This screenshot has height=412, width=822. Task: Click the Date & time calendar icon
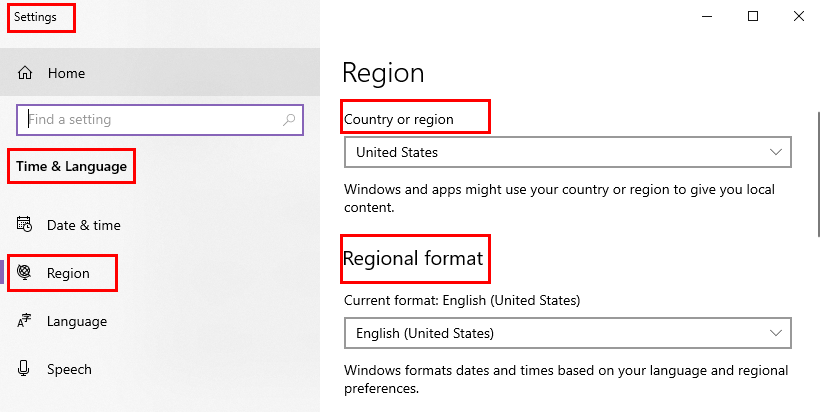coord(24,224)
